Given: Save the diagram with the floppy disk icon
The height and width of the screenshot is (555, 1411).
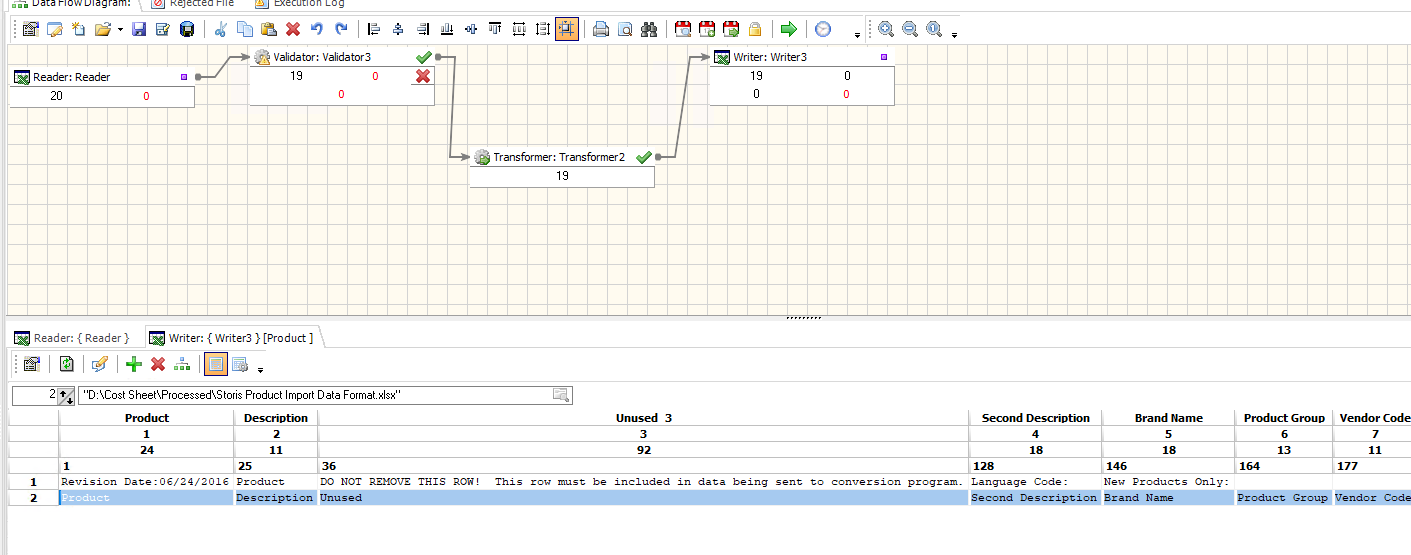Looking at the screenshot, I should 139,29.
